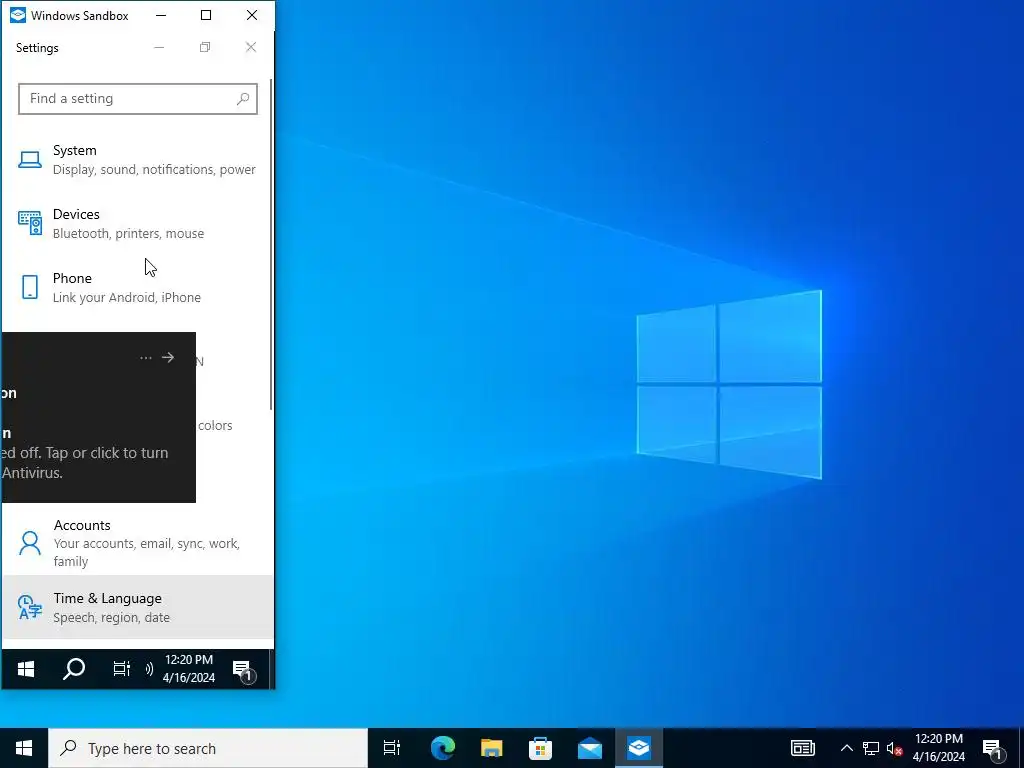The width and height of the screenshot is (1024, 768).
Task: Open Devices settings category
Action: (x=137, y=224)
